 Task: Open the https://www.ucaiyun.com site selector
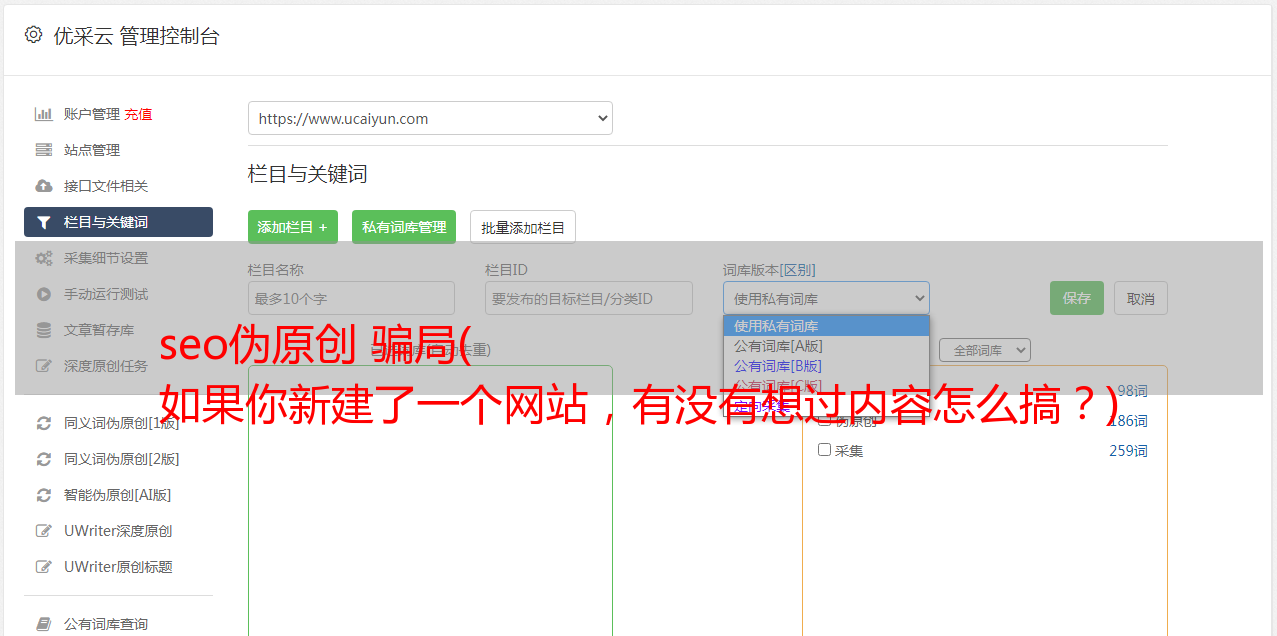[430, 118]
